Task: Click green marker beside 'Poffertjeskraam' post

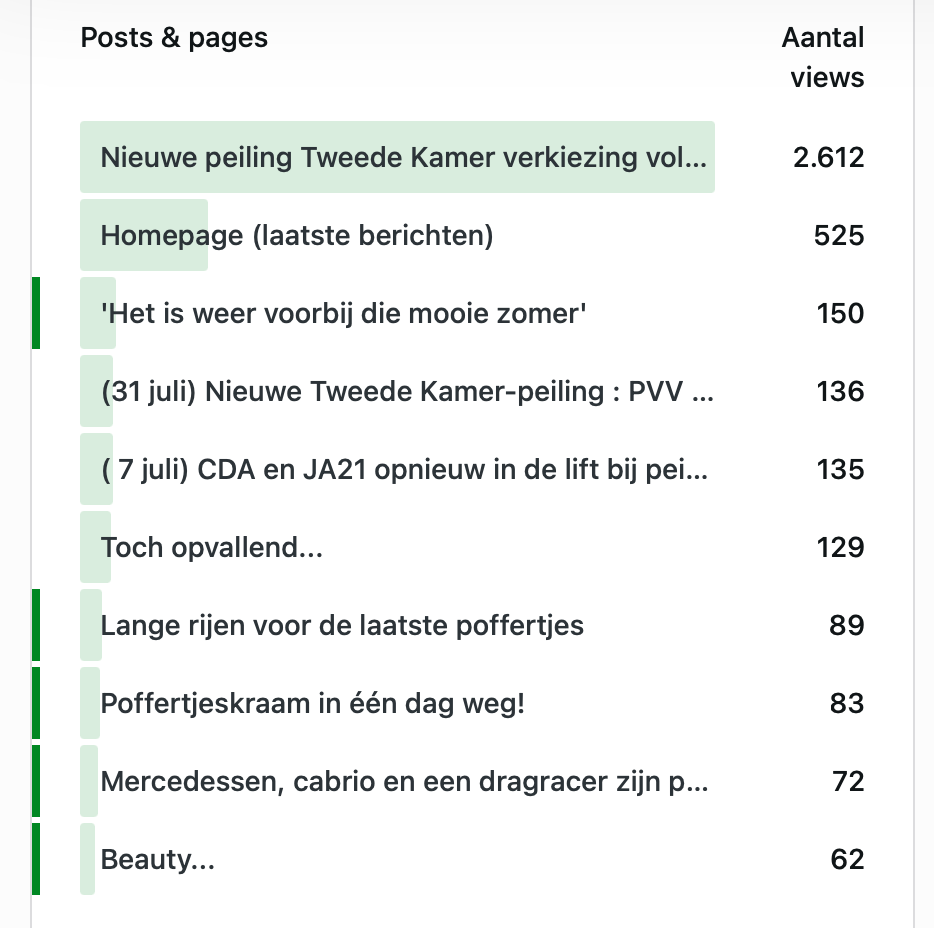Action: 36,704
